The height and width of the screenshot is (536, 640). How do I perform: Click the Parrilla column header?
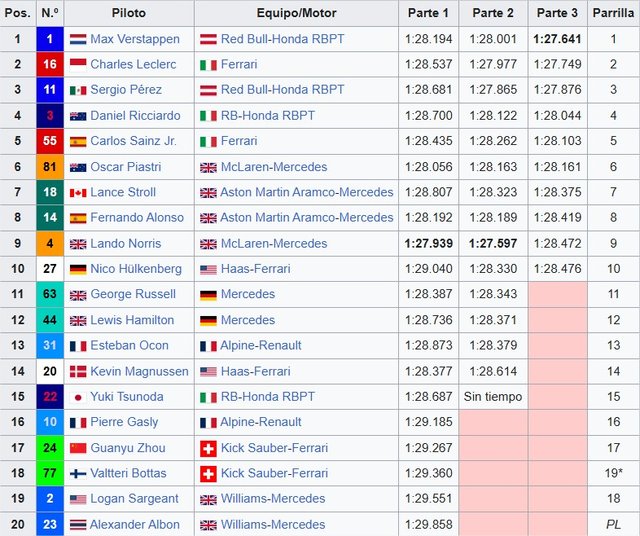pos(613,13)
